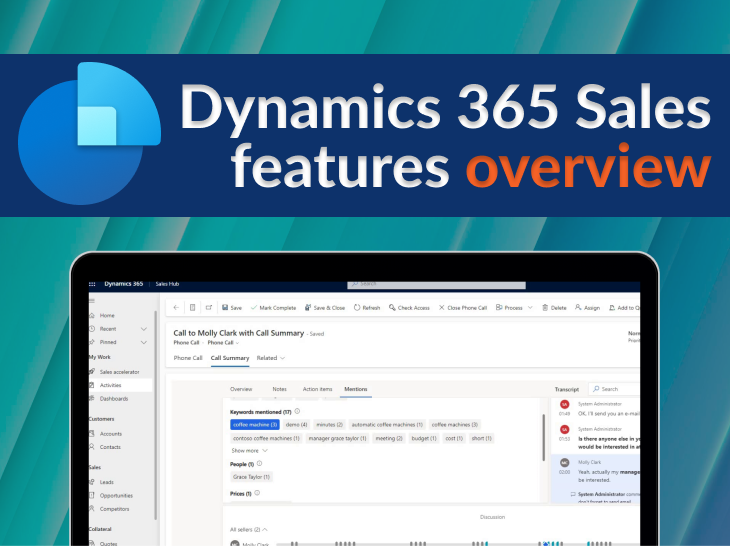Select the Mentions sub-tab
Screen dimensions: 730x546
coord(356,389)
